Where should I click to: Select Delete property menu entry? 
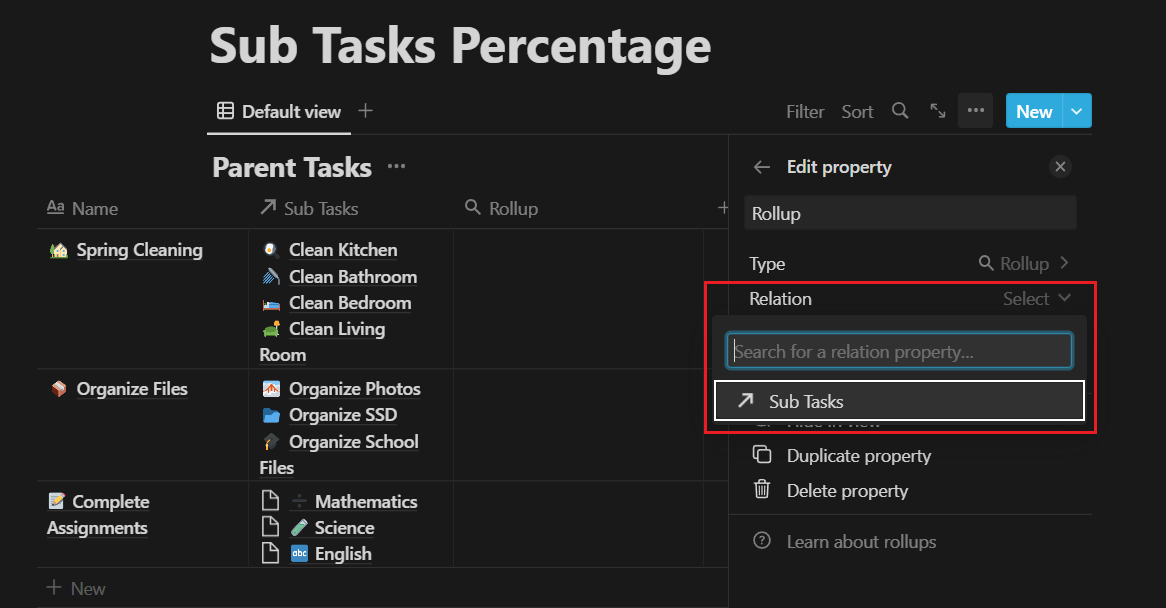[847, 491]
